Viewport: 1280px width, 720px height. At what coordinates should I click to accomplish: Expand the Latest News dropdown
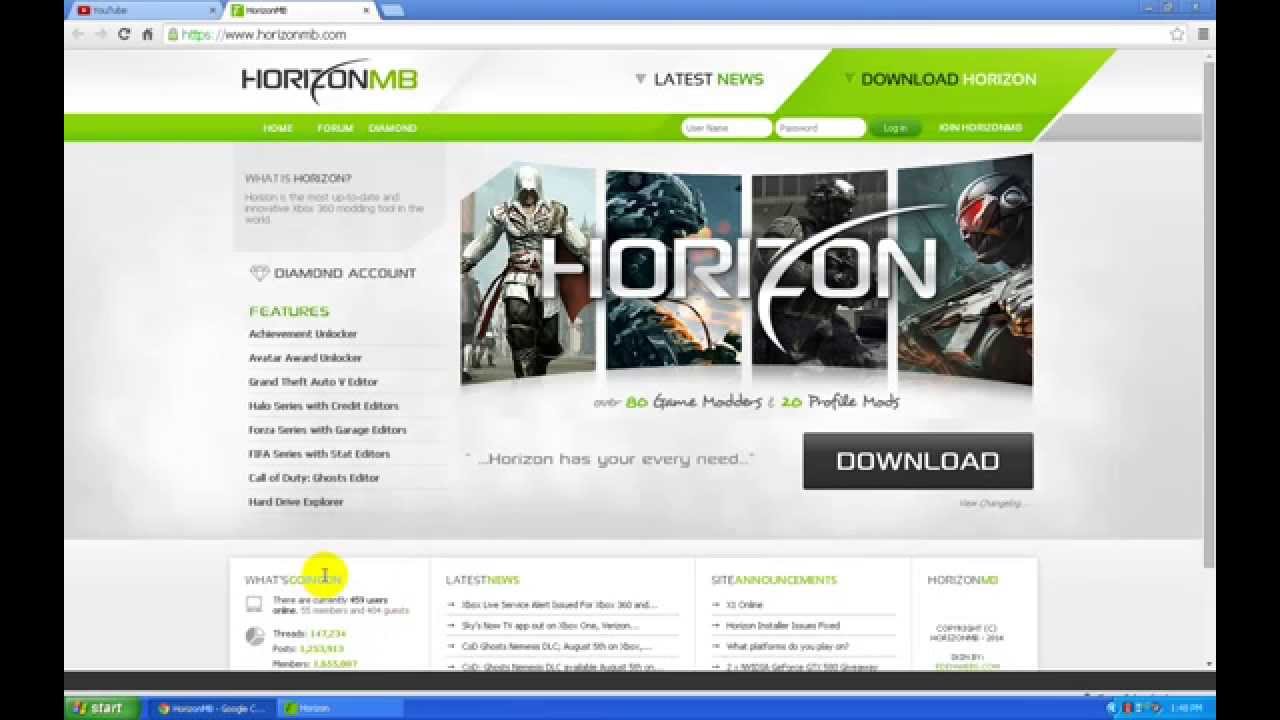point(699,79)
